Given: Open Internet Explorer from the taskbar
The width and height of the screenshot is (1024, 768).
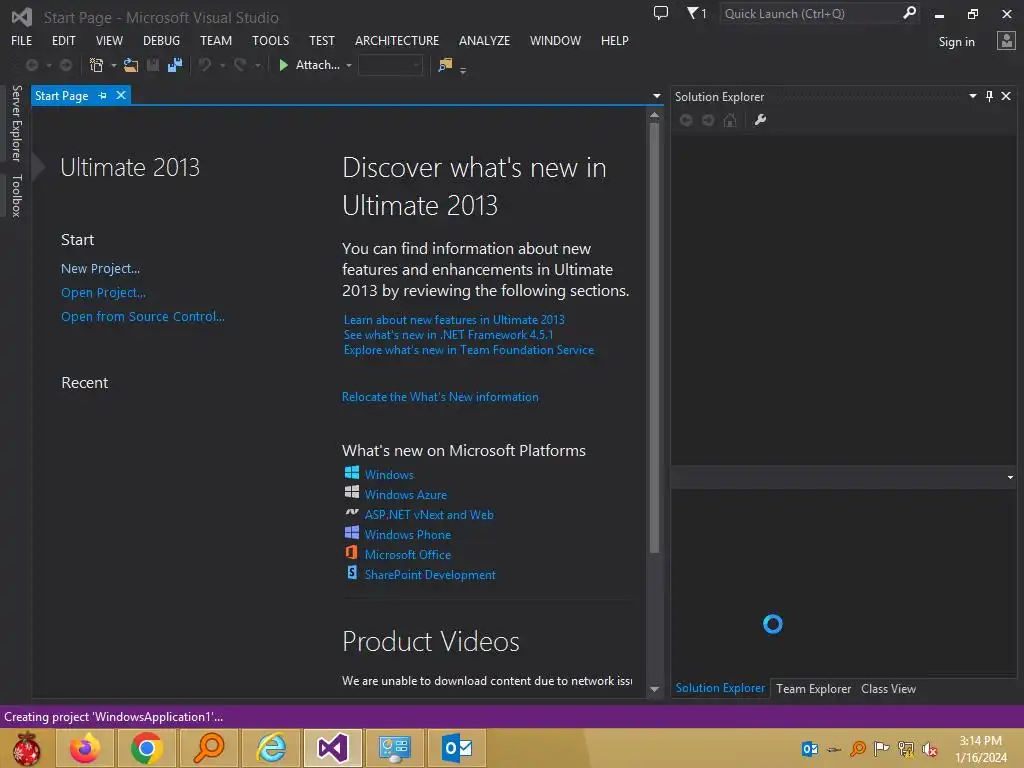Looking at the screenshot, I should (271, 748).
